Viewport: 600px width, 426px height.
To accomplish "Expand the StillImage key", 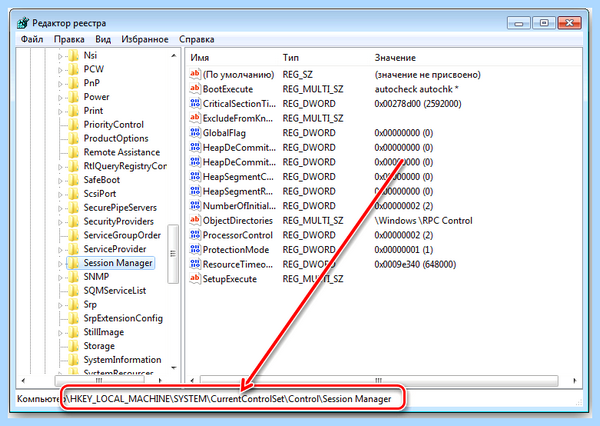I will pyautogui.click(x=60, y=333).
